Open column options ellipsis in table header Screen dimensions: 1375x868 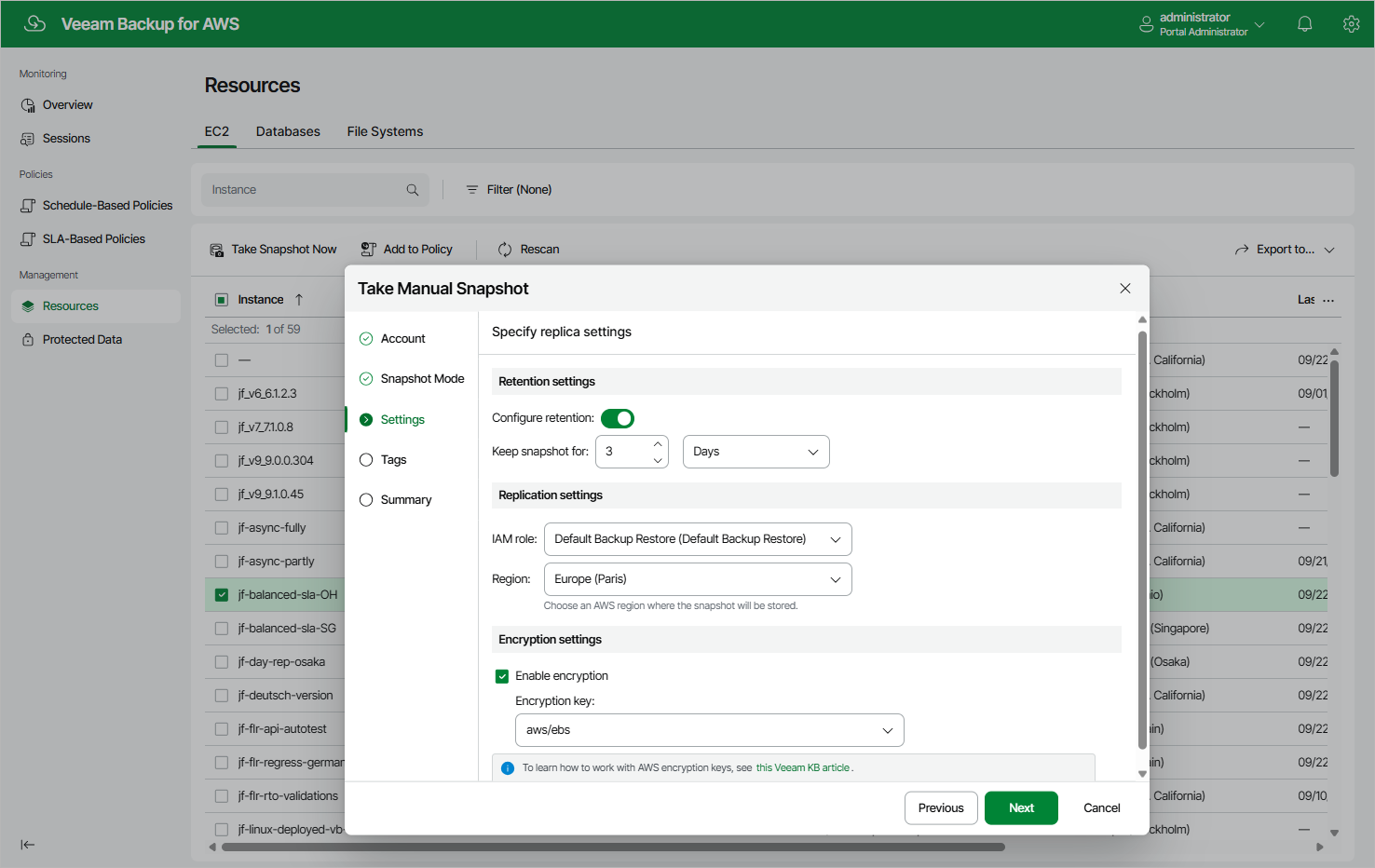1328,300
